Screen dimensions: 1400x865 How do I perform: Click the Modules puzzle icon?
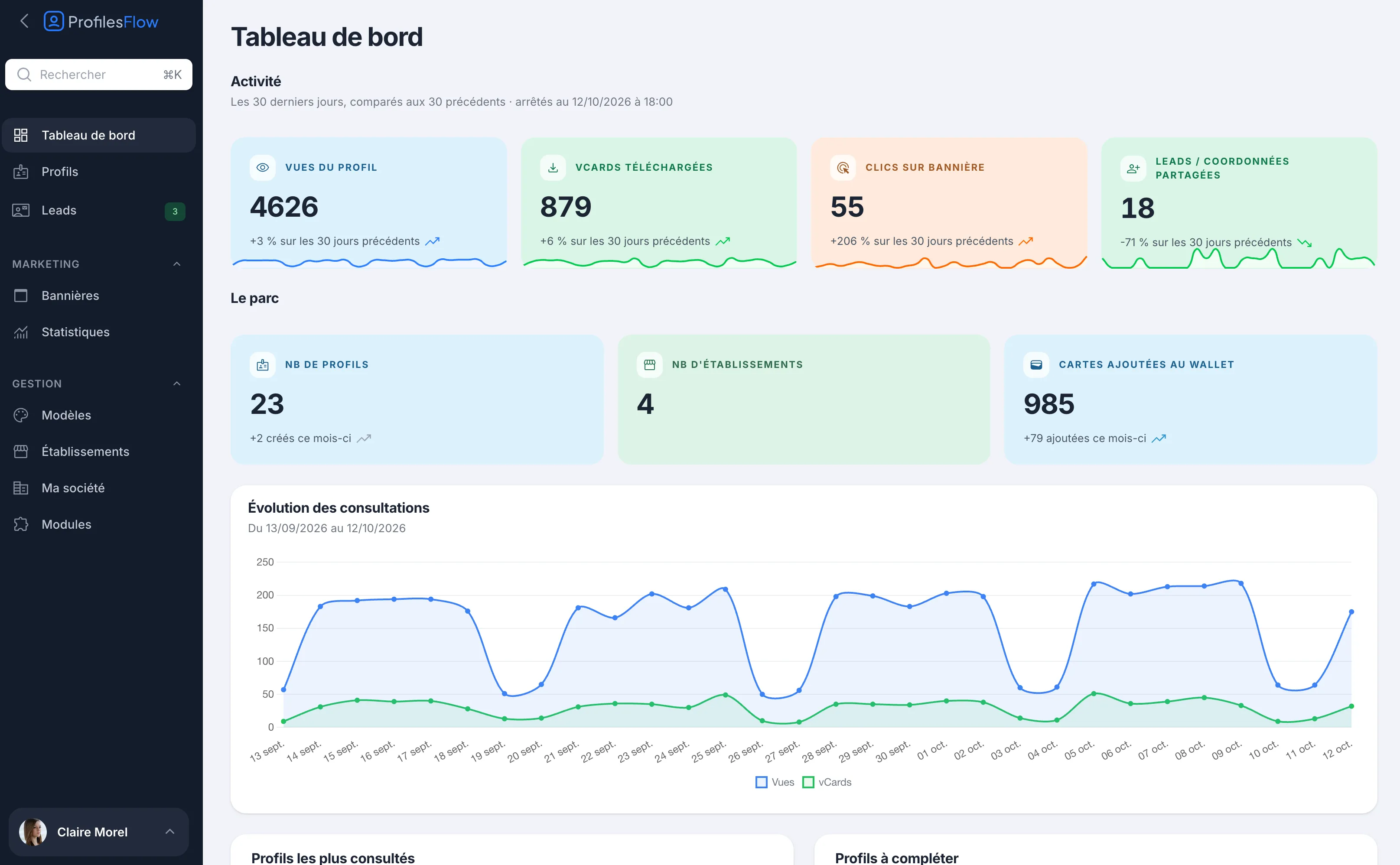pyautogui.click(x=21, y=524)
